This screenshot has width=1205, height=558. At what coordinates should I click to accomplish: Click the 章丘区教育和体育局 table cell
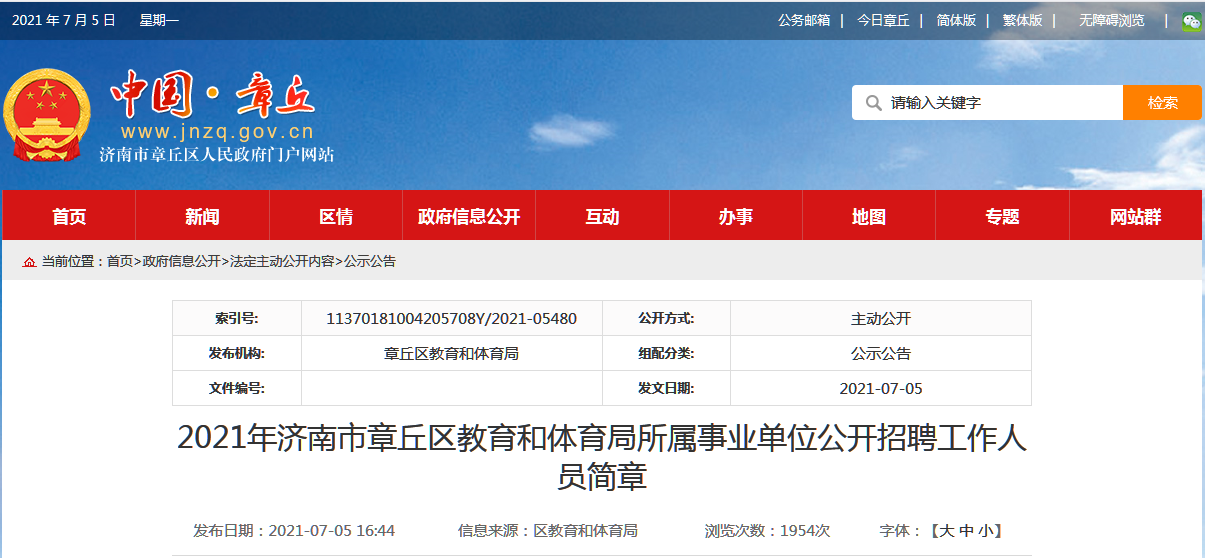451,353
